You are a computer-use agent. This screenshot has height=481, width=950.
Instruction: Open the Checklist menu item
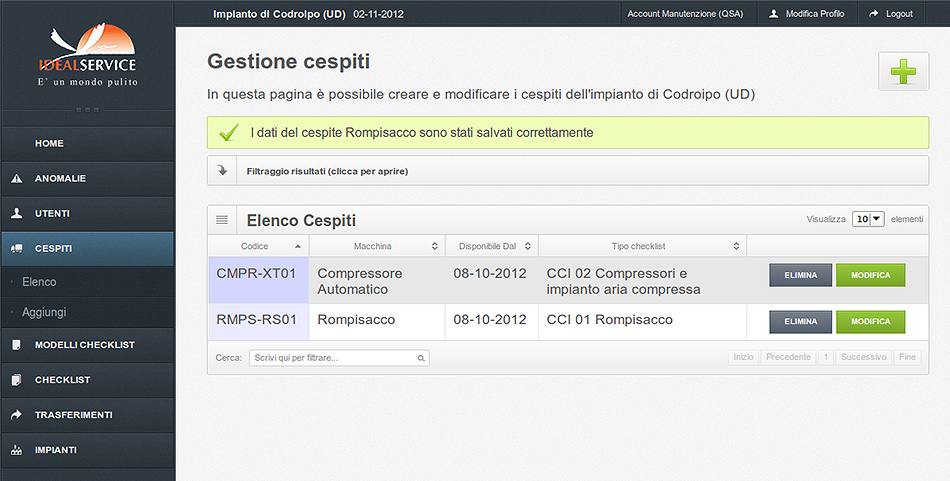point(87,380)
